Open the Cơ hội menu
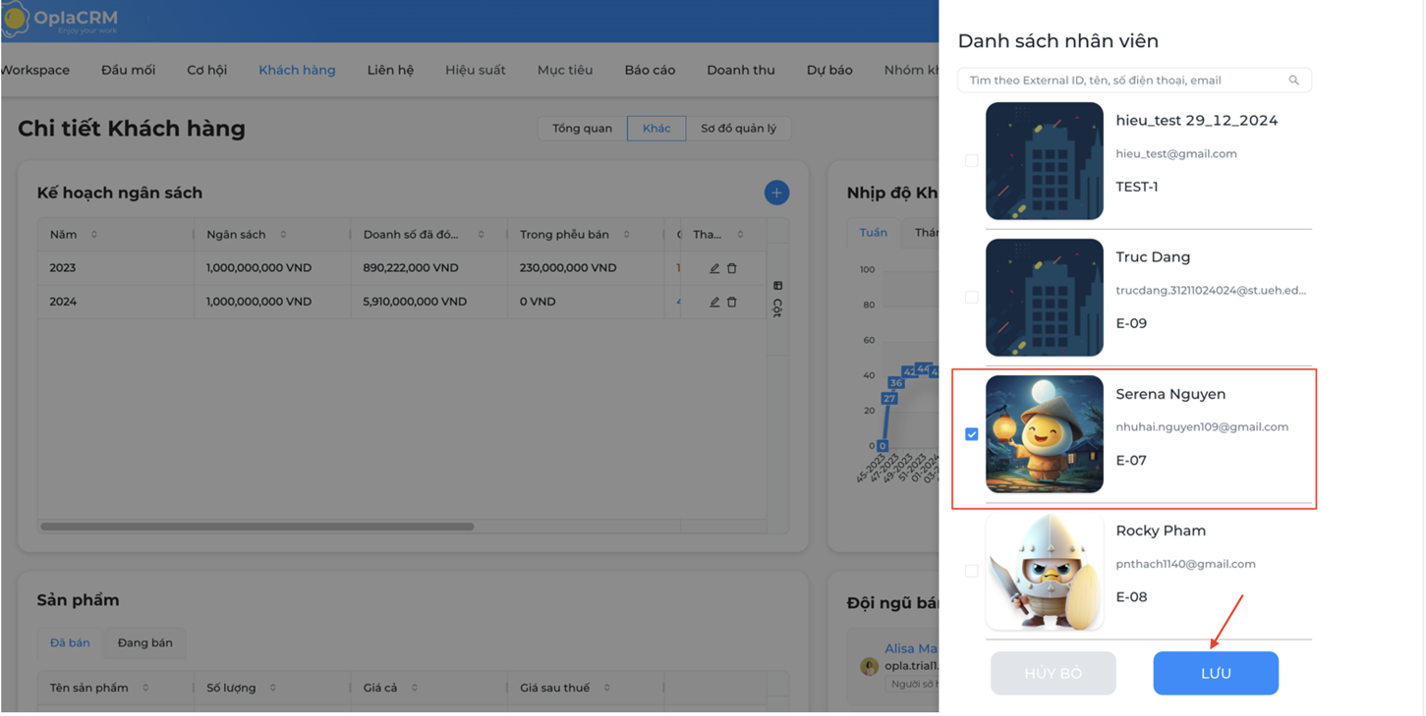Viewport: 1426px width, 716px height. point(207,70)
